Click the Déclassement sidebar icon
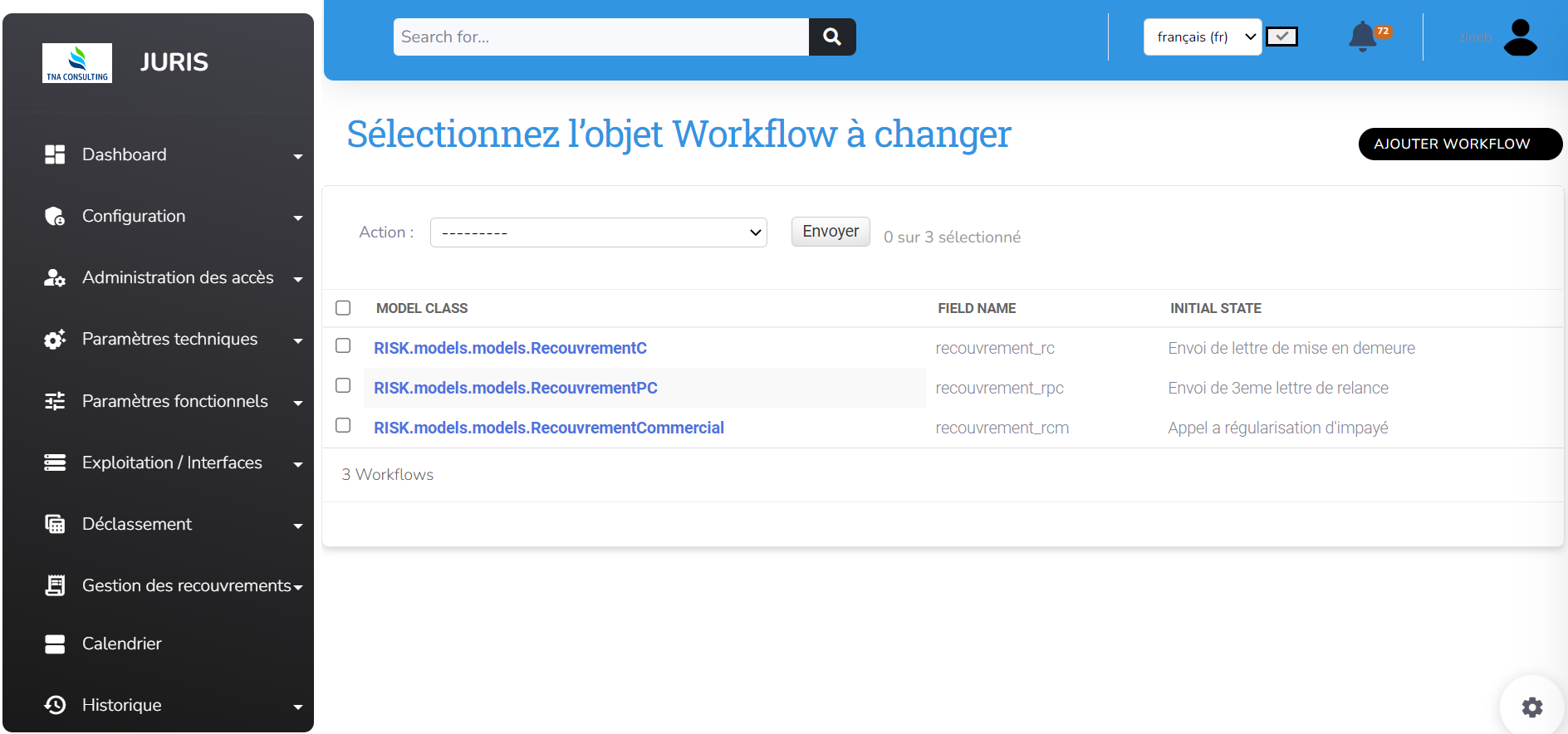 (x=55, y=524)
